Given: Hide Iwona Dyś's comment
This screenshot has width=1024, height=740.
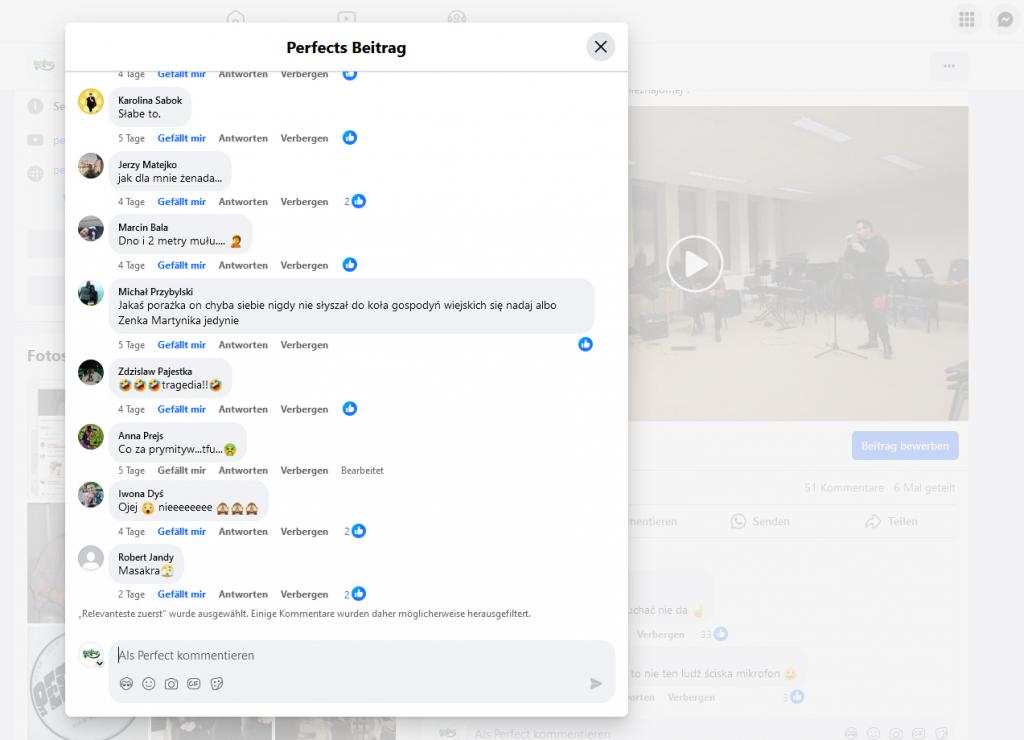Looking at the screenshot, I should (304, 532).
